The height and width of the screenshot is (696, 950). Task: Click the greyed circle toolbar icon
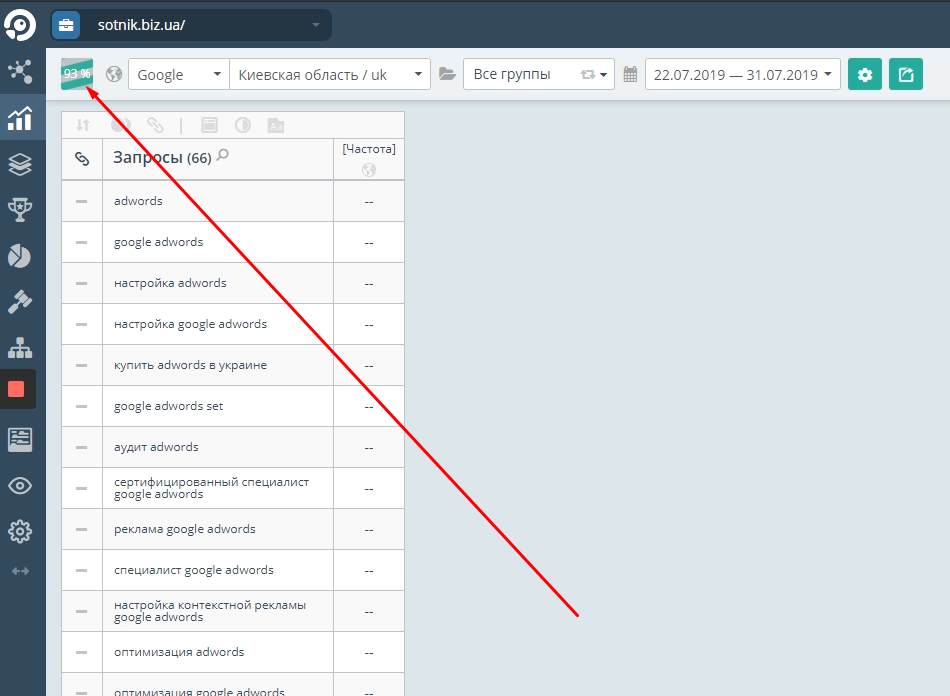[121, 125]
